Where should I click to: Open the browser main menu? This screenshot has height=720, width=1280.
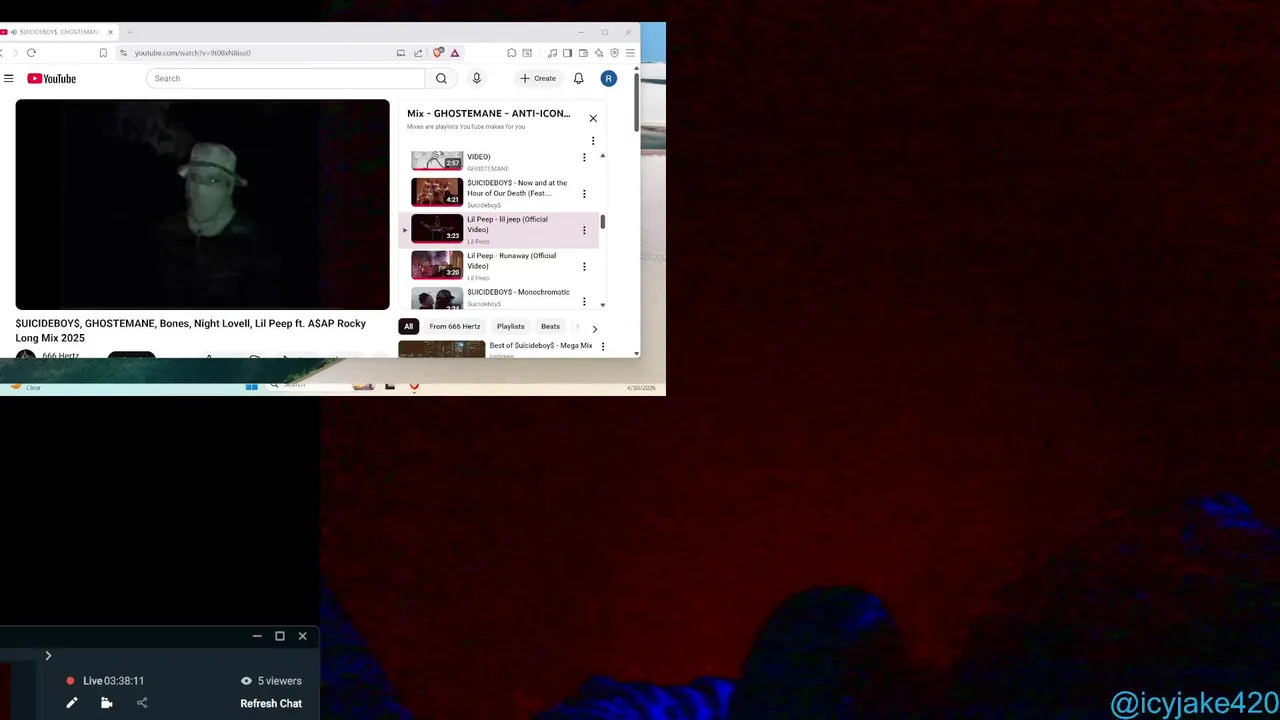tap(630, 53)
